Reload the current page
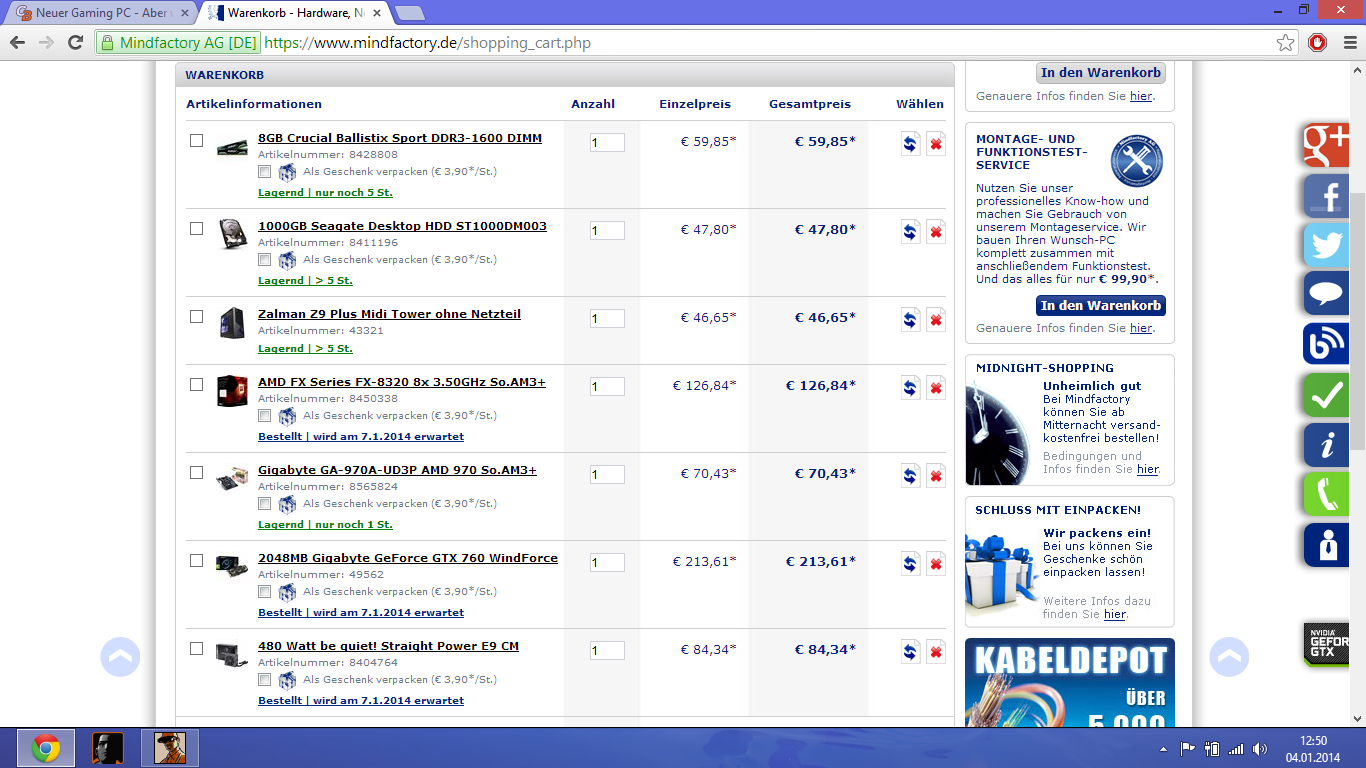Screen dimensions: 1366x768 pyautogui.click(x=75, y=42)
